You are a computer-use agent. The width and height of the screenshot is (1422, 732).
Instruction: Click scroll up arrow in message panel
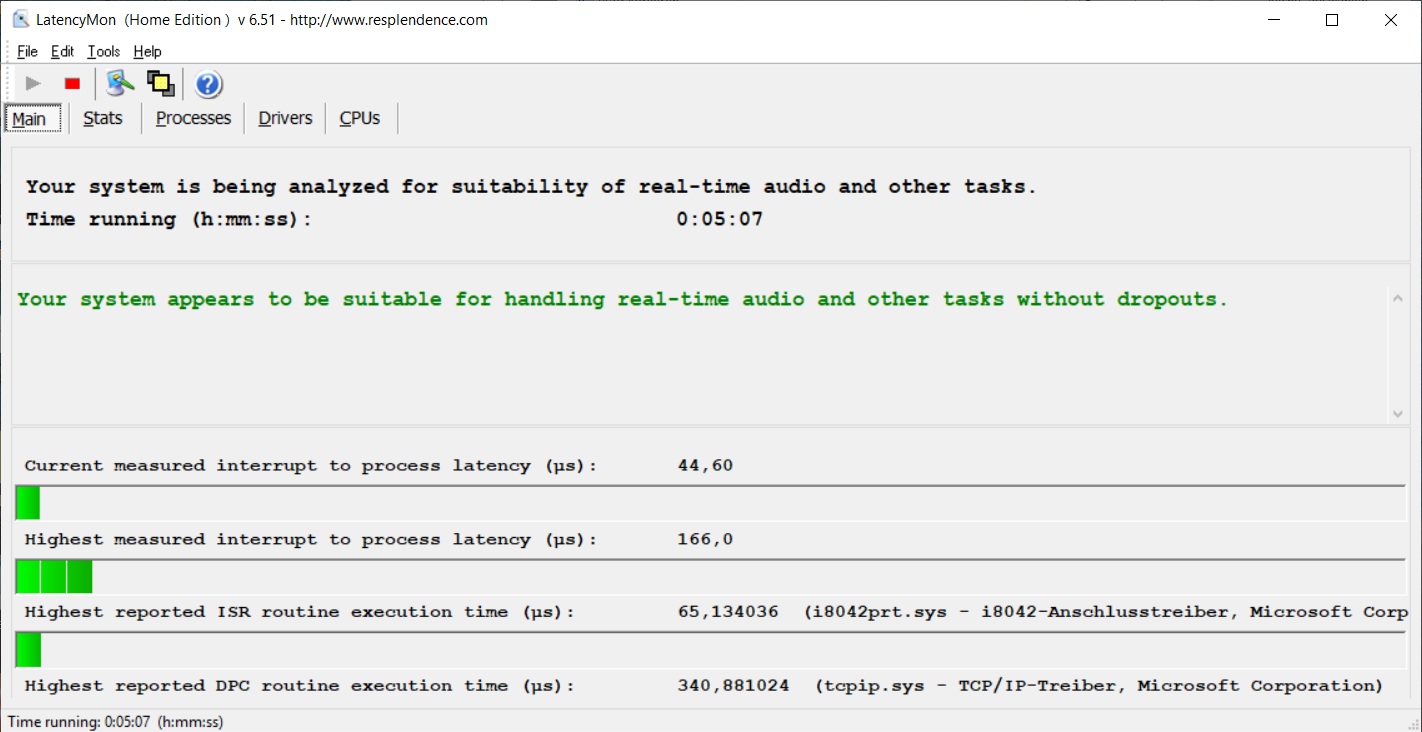pyautogui.click(x=1397, y=297)
